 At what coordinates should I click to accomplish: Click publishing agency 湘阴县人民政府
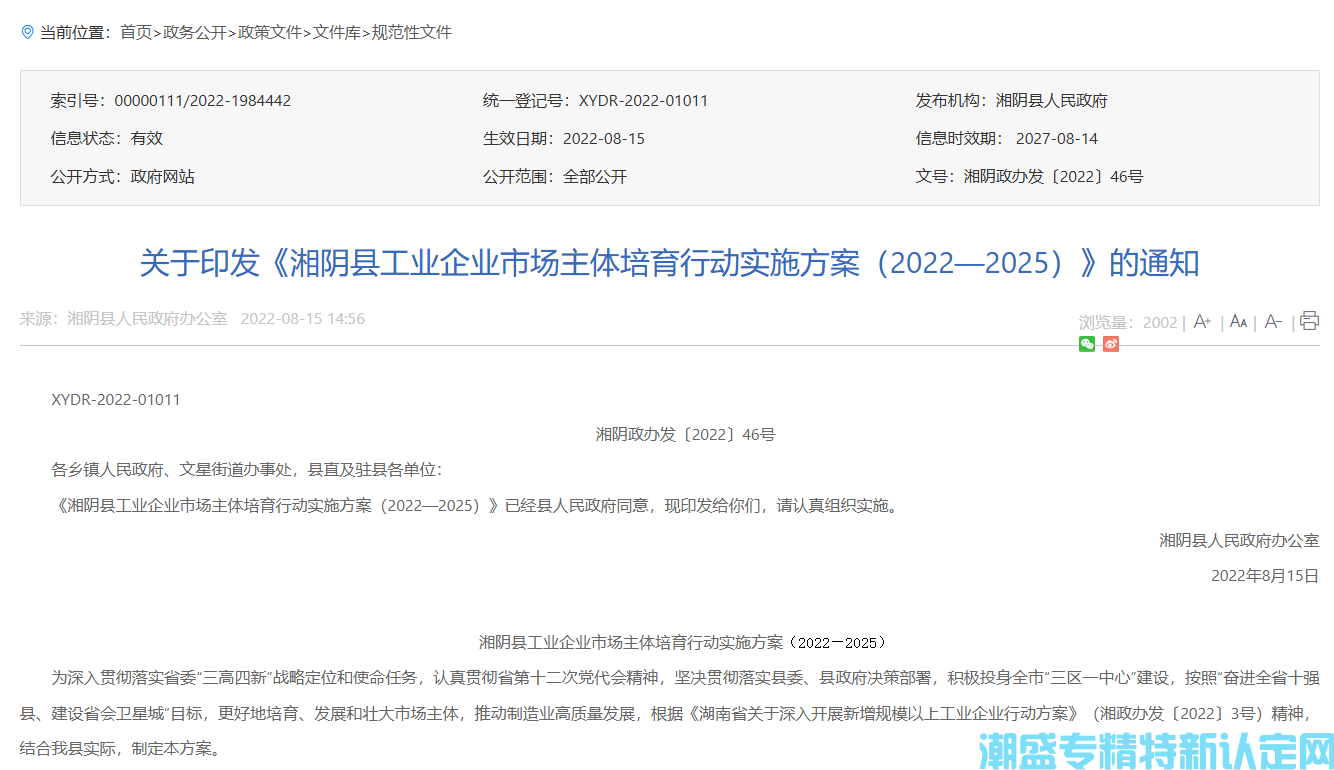1051,101
